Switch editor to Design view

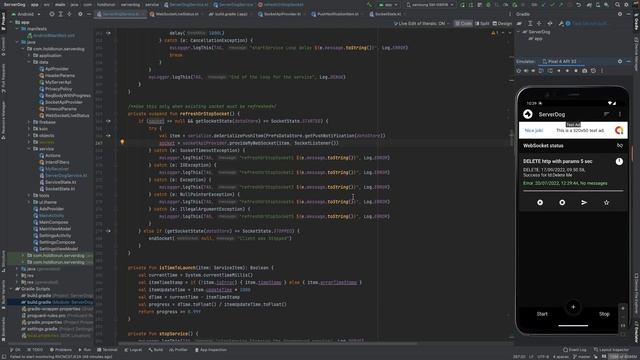(502, 23)
